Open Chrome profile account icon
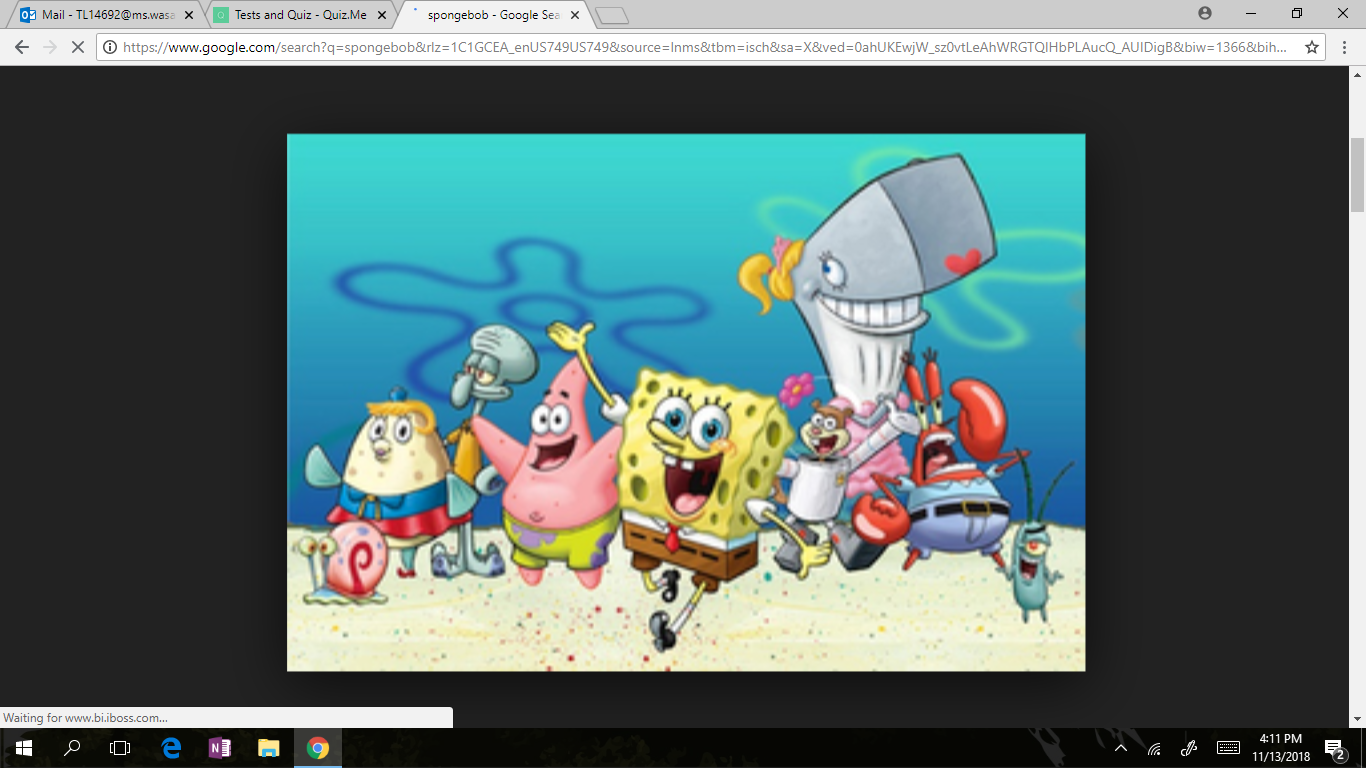 click(x=1205, y=13)
